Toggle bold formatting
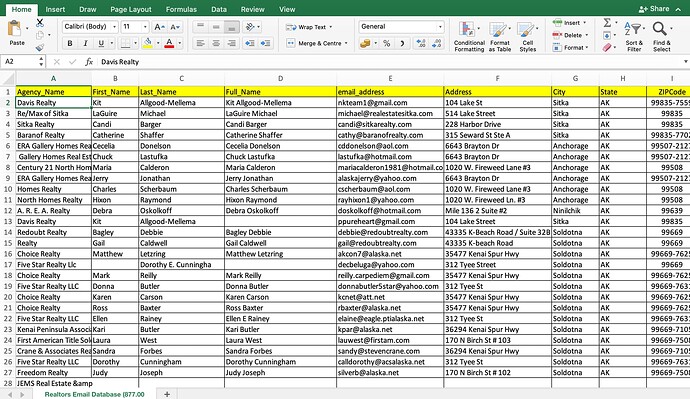The width and height of the screenshot is (690, 399). (x=70, y=43)
